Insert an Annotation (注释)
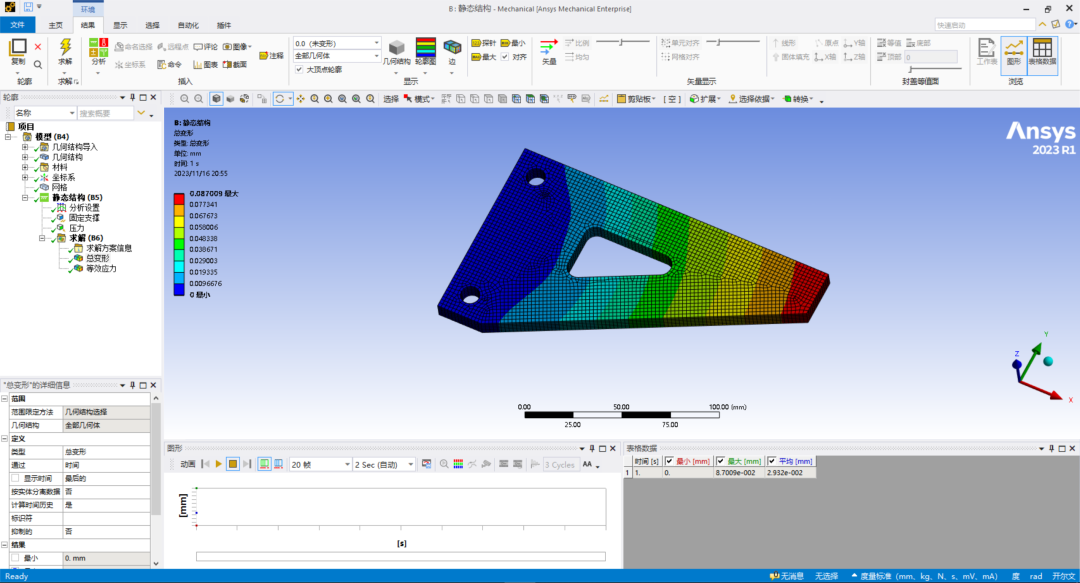 (x=271, y=56)
